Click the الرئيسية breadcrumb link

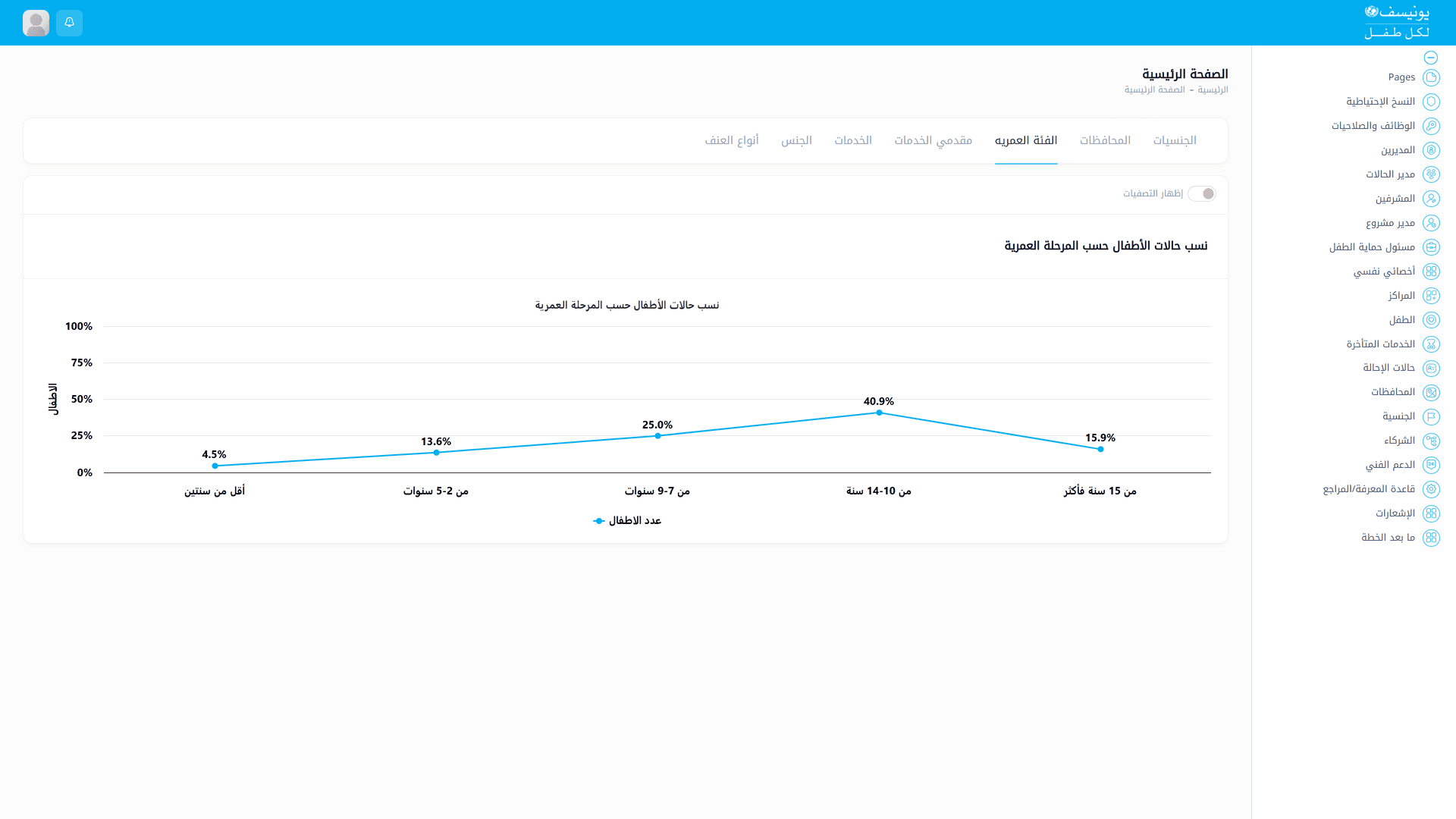tap(1213, 89)
